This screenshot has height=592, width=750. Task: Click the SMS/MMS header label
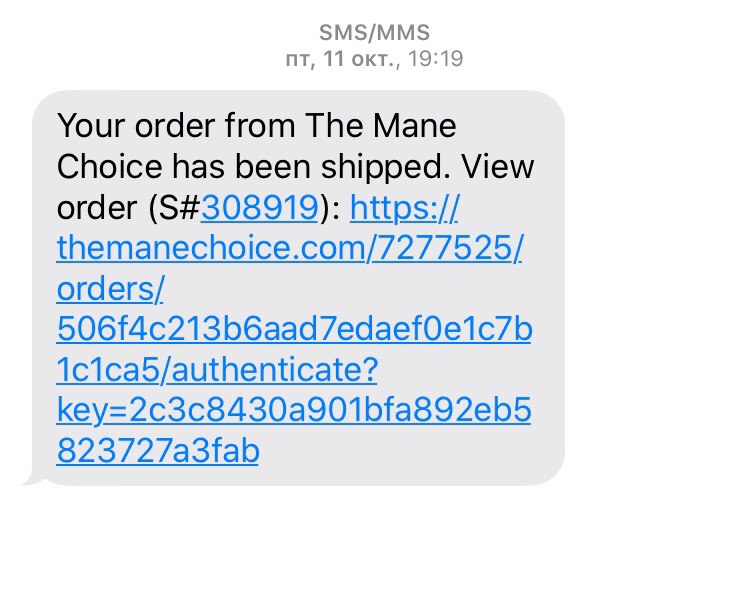375,33
